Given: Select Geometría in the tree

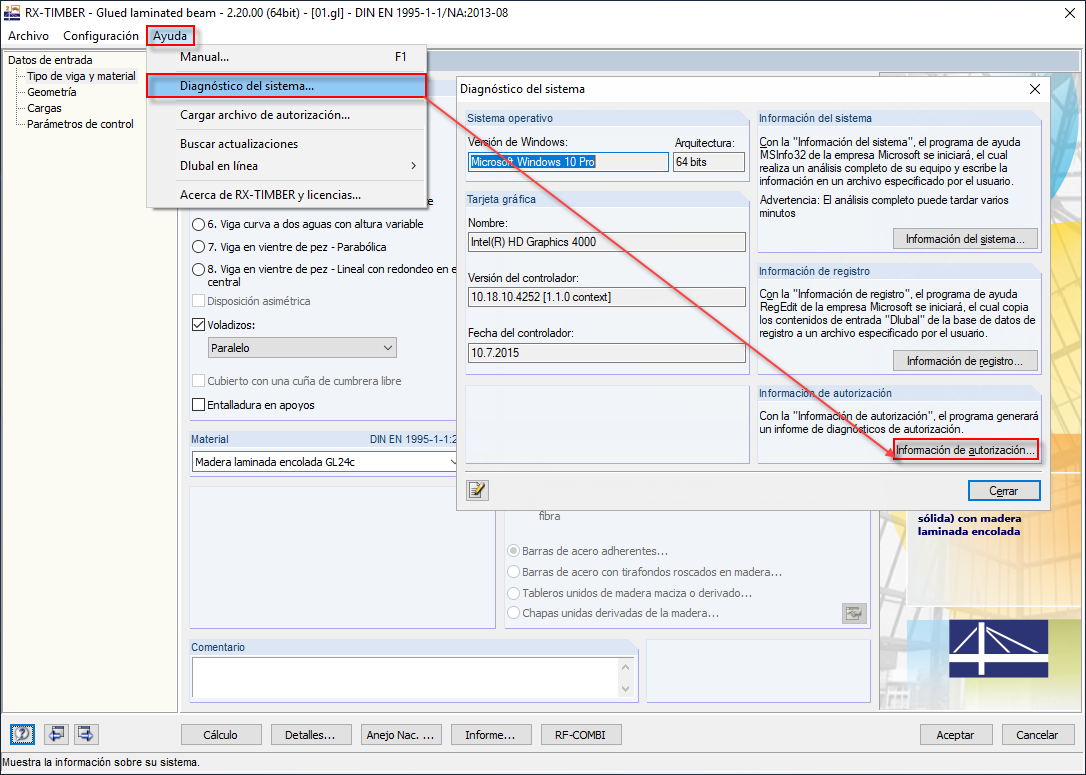Looking at the screenshot, I should (x=51, y=92).
